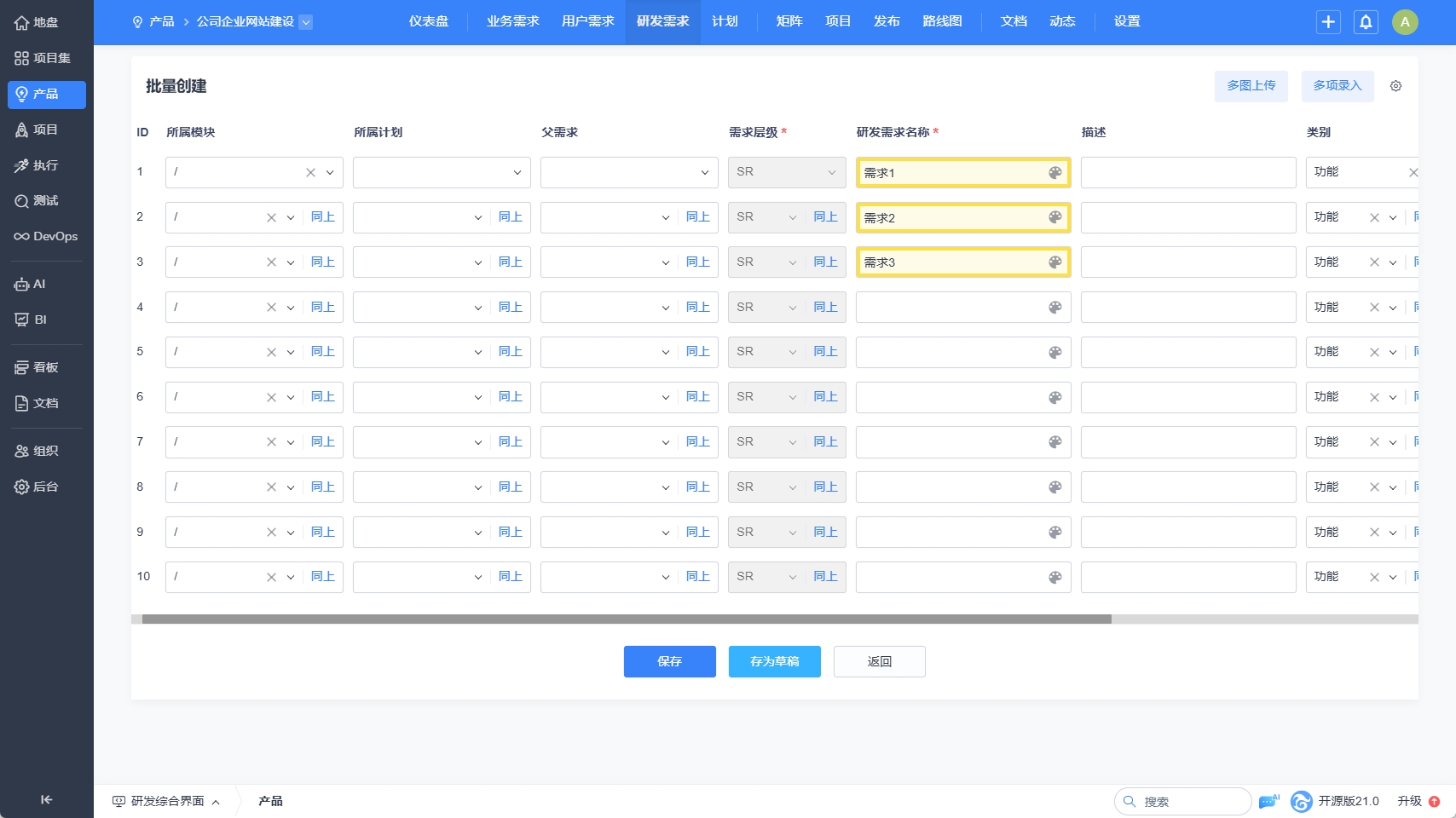This screenshot has height=818, width=1456.
Task: Open color palette for 需求3
Action: click(x=1054, y=262)
